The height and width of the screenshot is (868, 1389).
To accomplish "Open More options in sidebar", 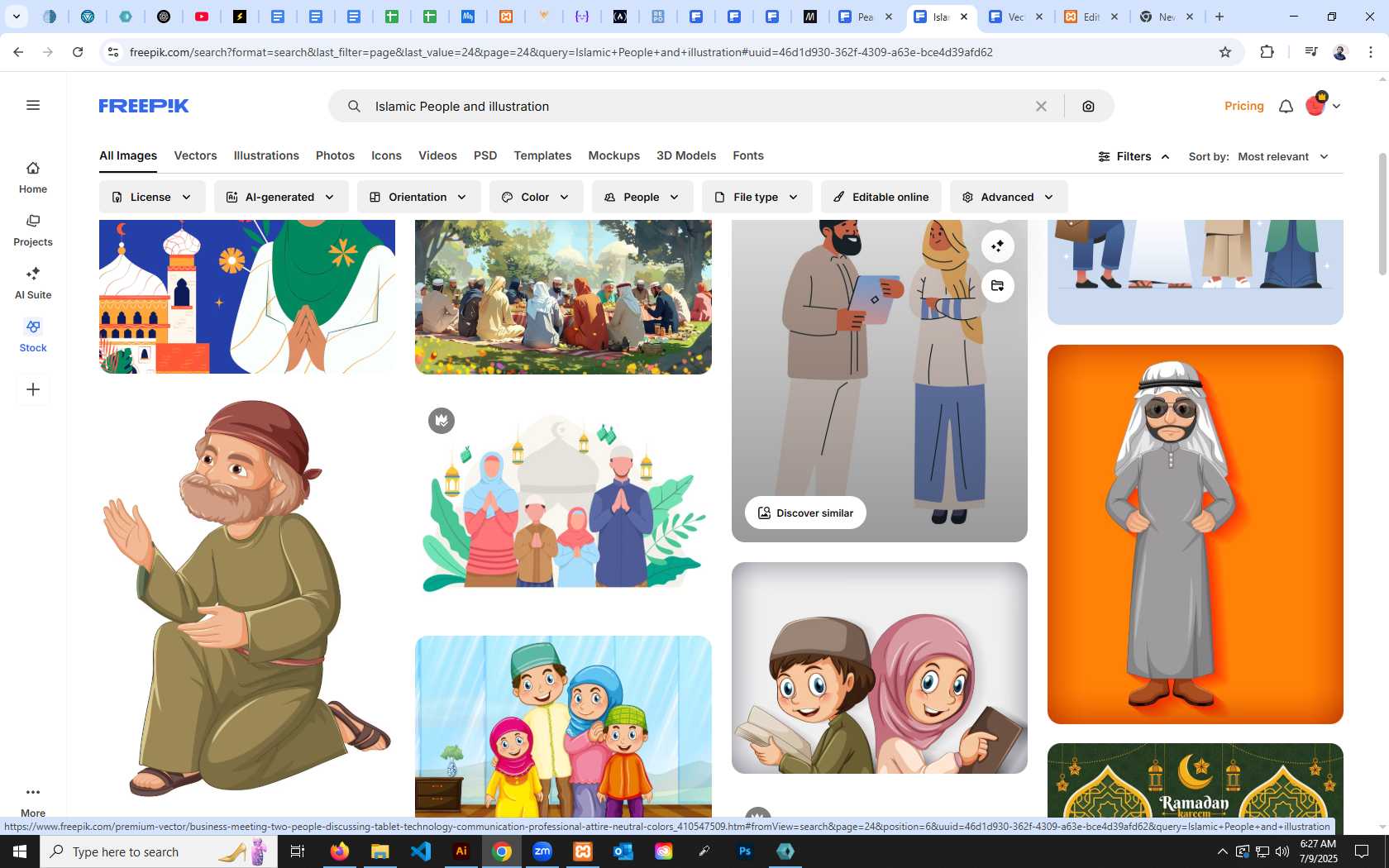I will coord(33,801).
